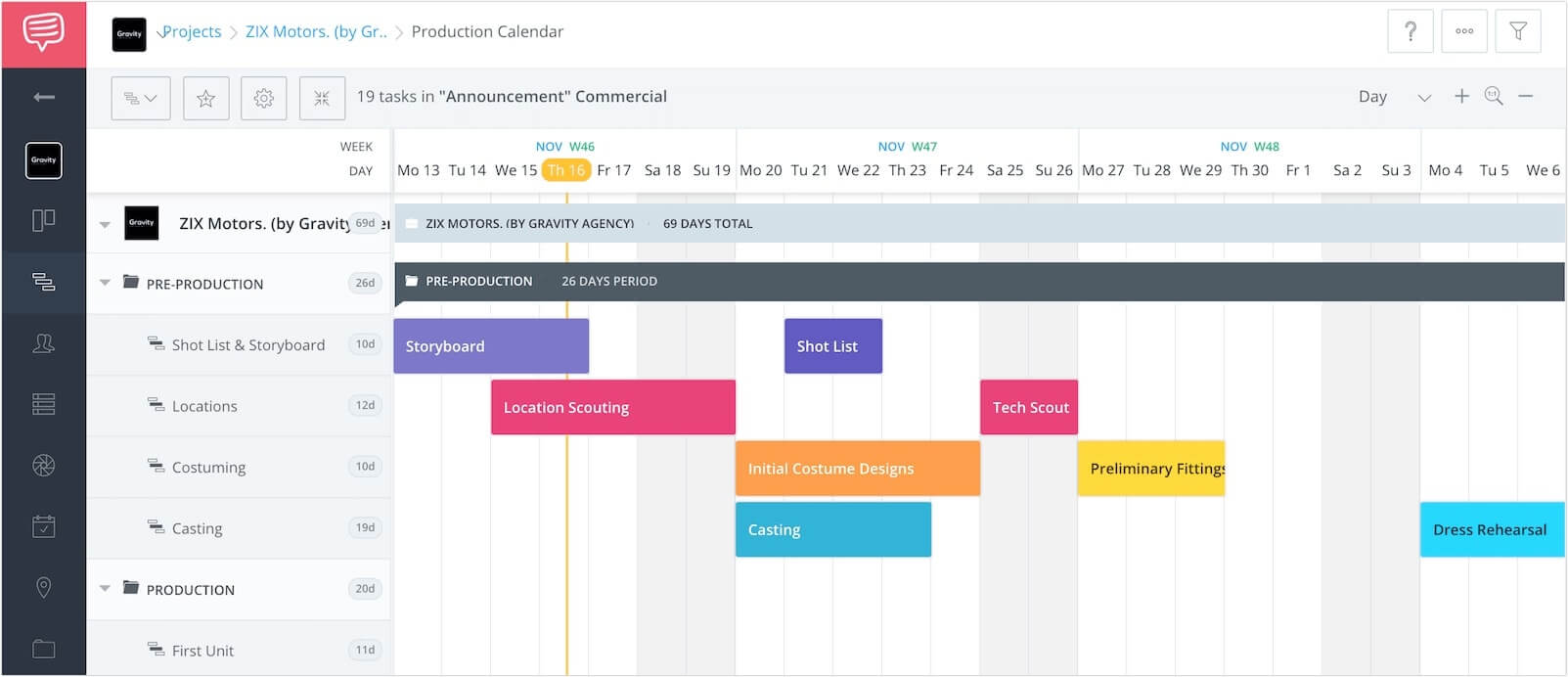The width and height of the screenshot is (1568, 677).
Task: Click the NOV W47 week header
Action: click(907, 147)
